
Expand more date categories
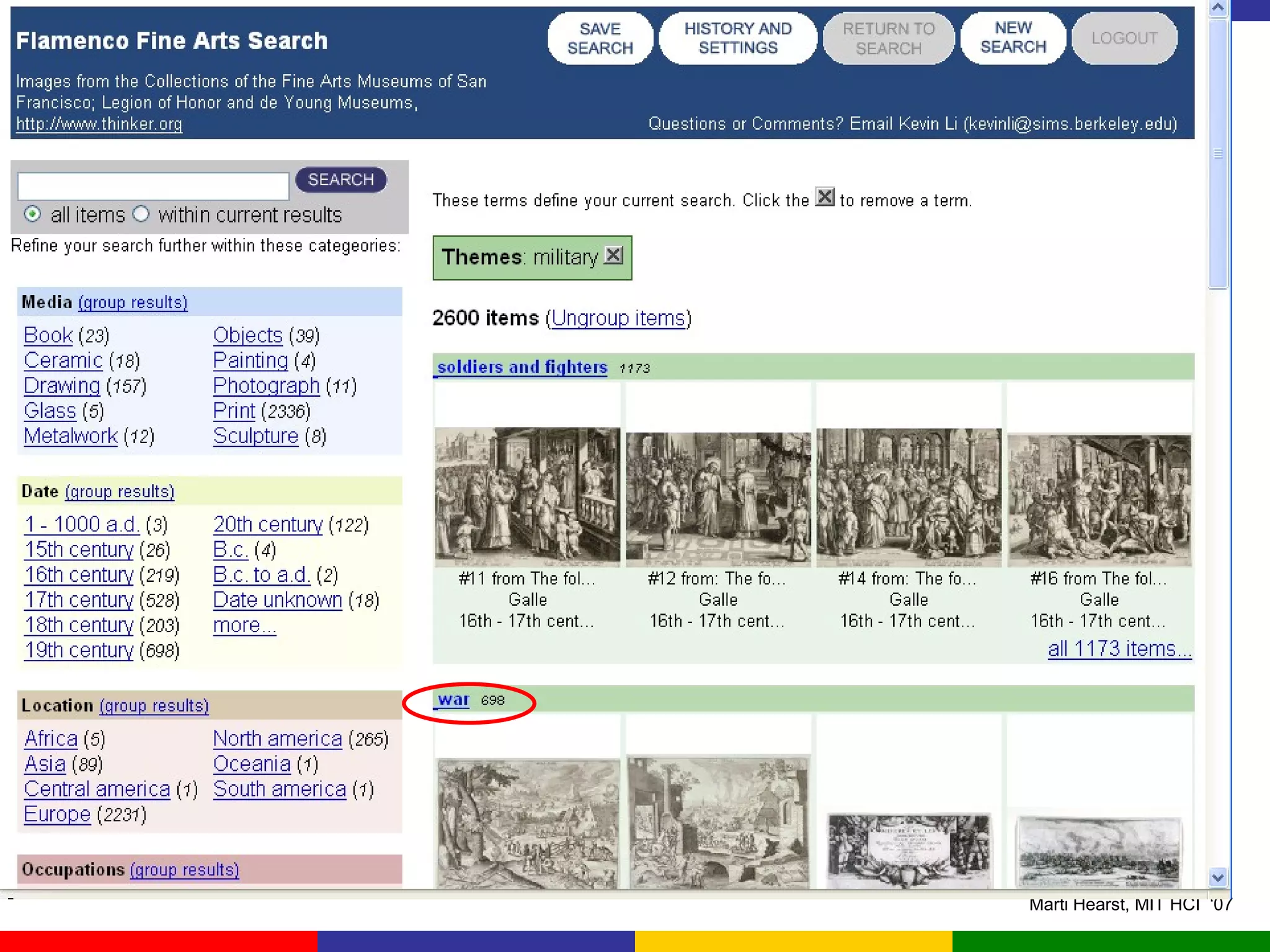click(x=244, y=625)
